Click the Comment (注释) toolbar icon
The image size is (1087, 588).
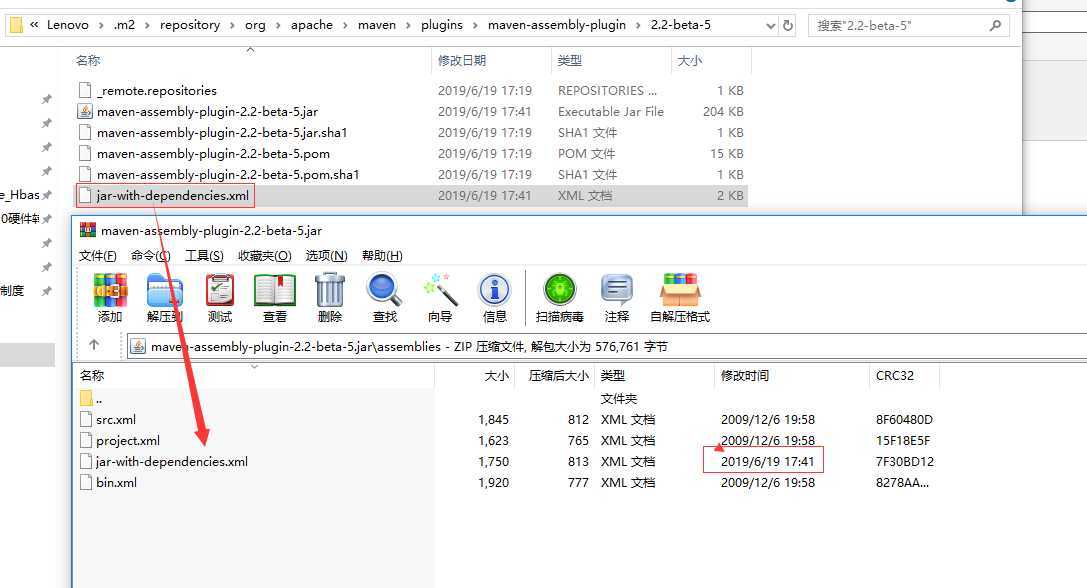(x=616, y=290)
